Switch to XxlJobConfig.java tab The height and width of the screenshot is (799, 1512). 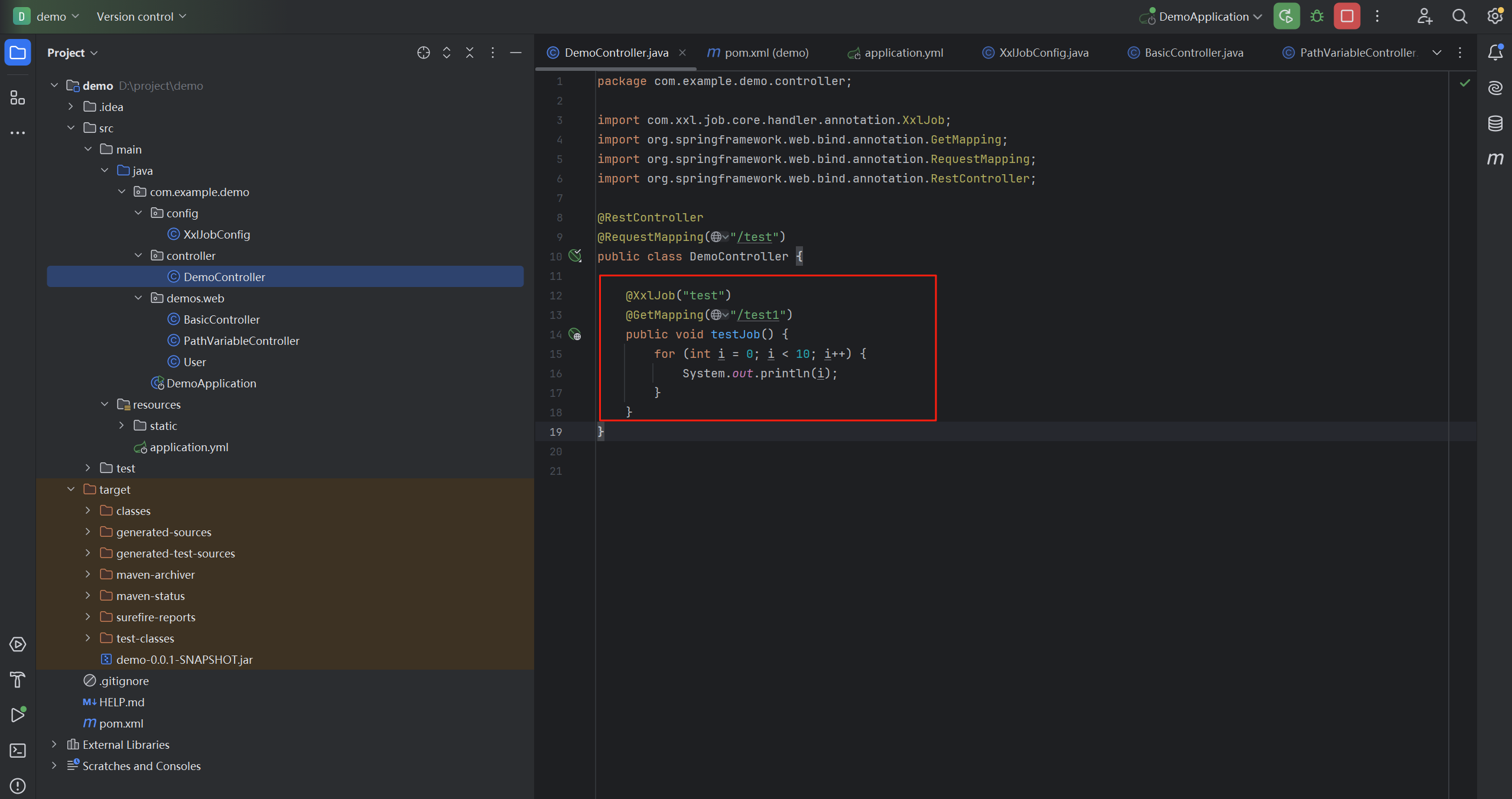click(1036, 53)
